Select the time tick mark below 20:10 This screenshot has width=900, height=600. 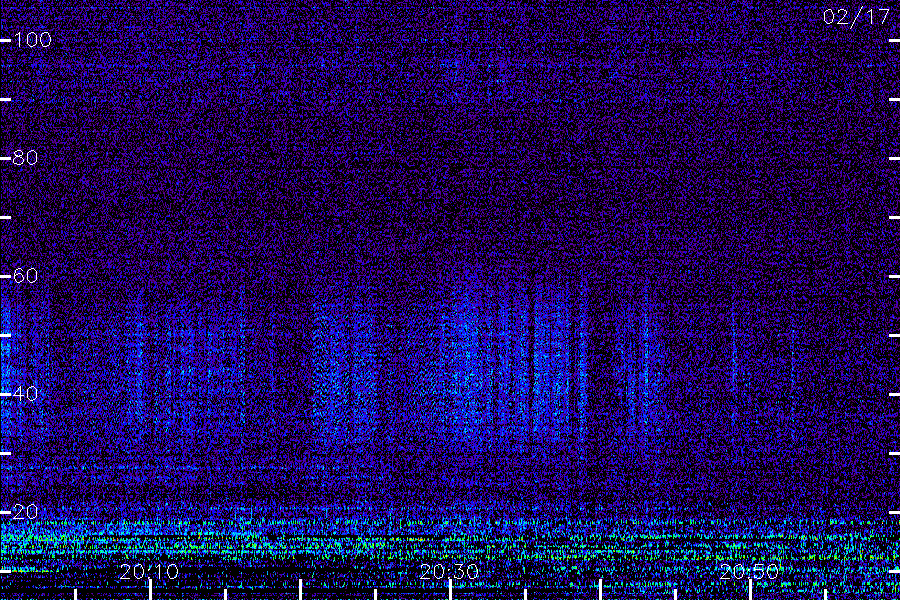[150, 590]
